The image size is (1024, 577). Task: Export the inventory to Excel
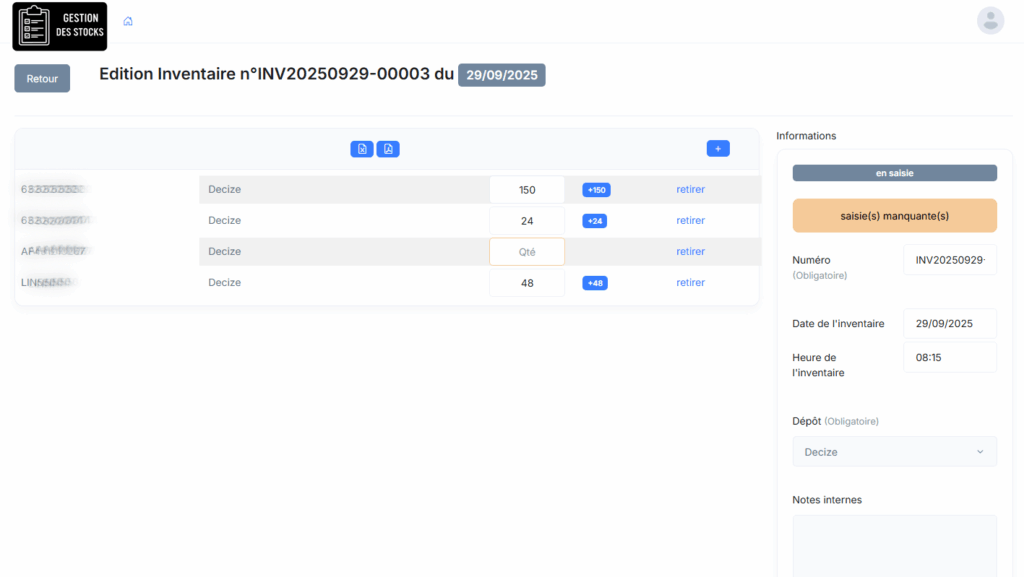pyautogui.click(x=361, y=149)
